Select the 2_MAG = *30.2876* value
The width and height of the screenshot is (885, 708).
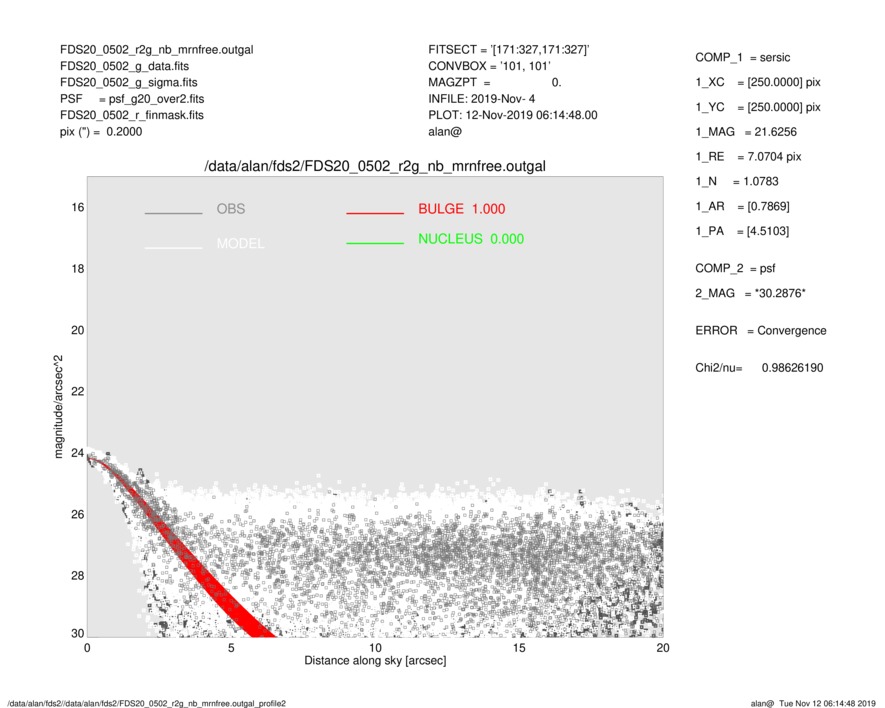[750, 294]
